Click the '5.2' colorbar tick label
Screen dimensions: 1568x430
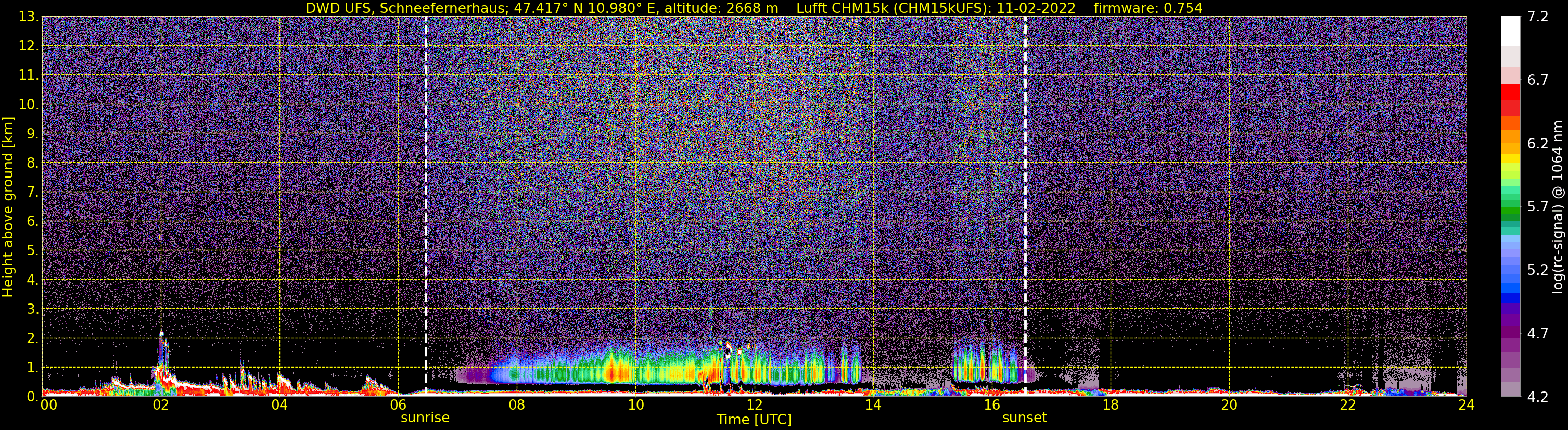point(1538,270)
